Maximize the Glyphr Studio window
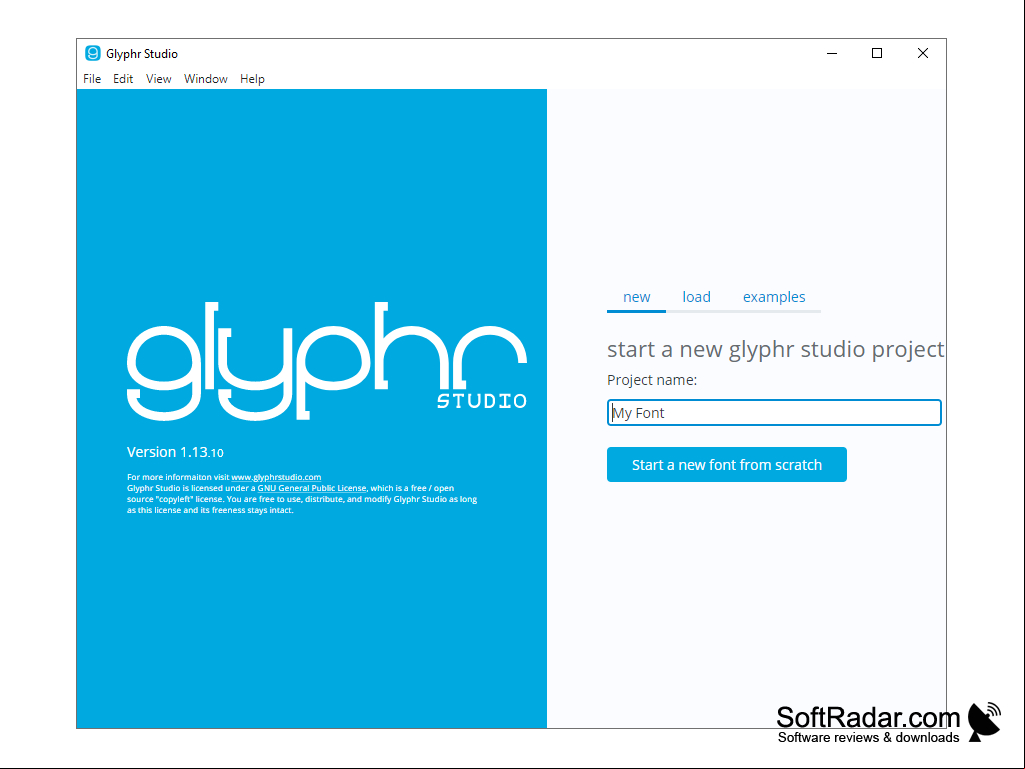This screenshot has width=1025, height=769. tap(877, 54)
